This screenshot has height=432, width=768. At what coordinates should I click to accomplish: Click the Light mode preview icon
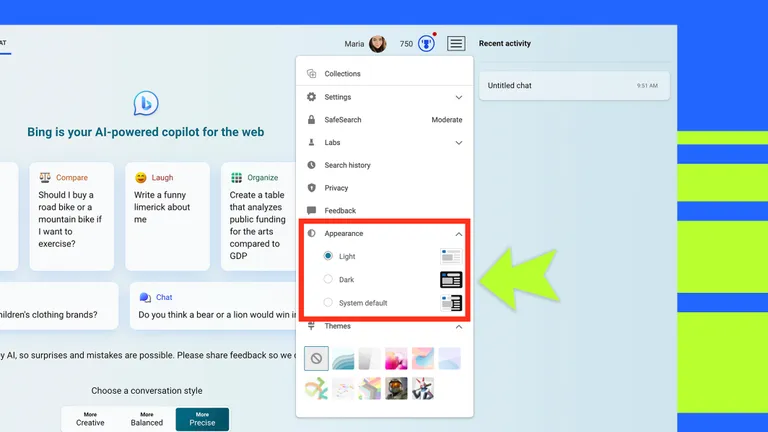click(451, 256)
